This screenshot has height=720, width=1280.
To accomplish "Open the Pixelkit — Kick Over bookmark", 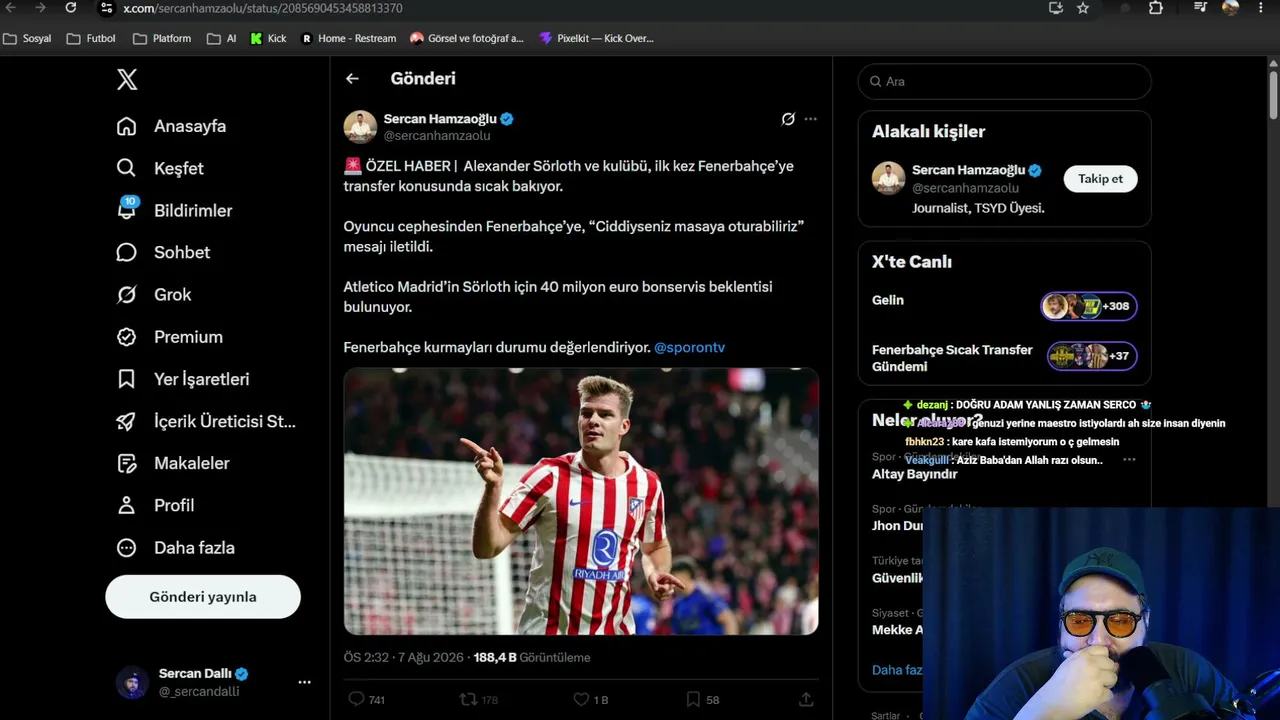I will pos(596,39).
